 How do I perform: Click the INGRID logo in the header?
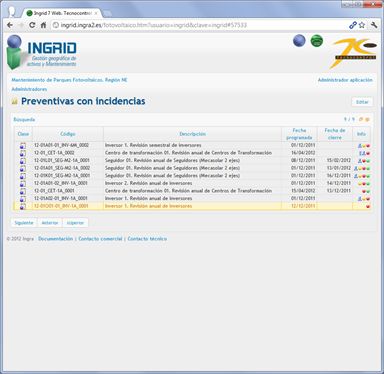(x=42, y=52)
